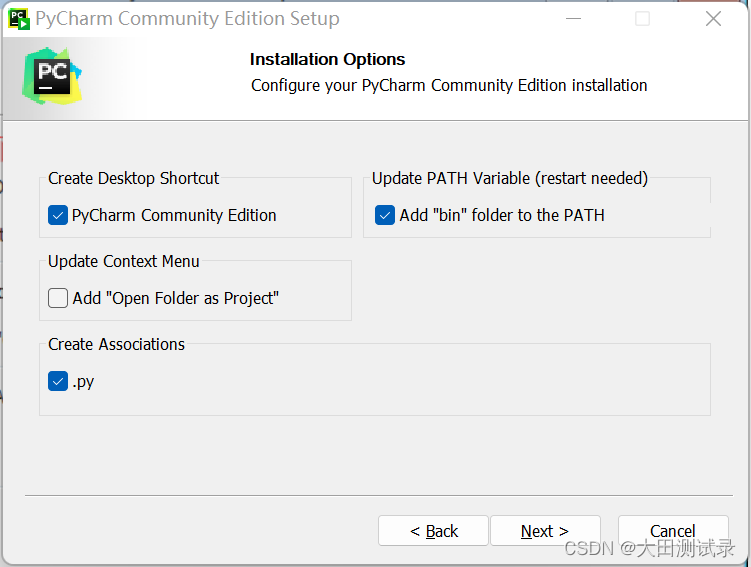Click the "Update Context Menu" group label
The image size is (751, 567).
click(x=124, y=261)
